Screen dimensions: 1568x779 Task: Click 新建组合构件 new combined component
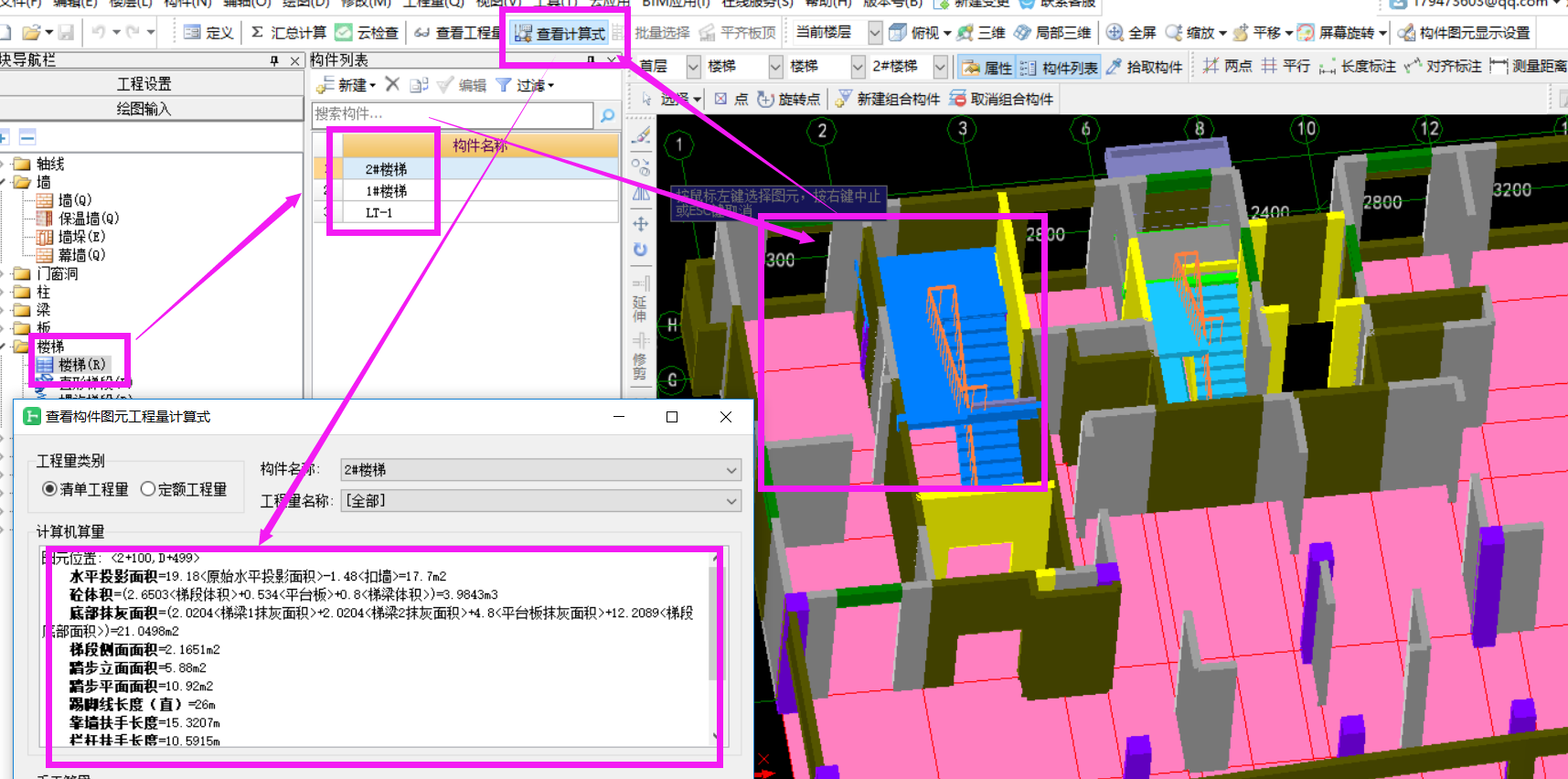click(887, 99)
